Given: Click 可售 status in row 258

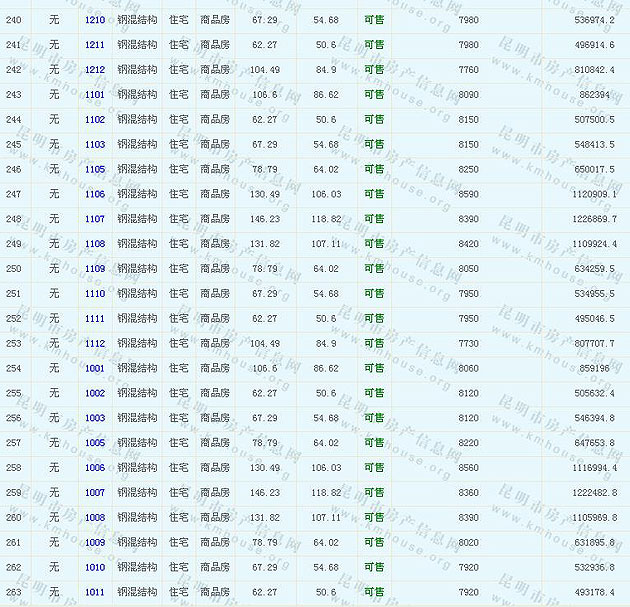Looking at the screenshot, I should pyautogui.click(x=373, y=468).
